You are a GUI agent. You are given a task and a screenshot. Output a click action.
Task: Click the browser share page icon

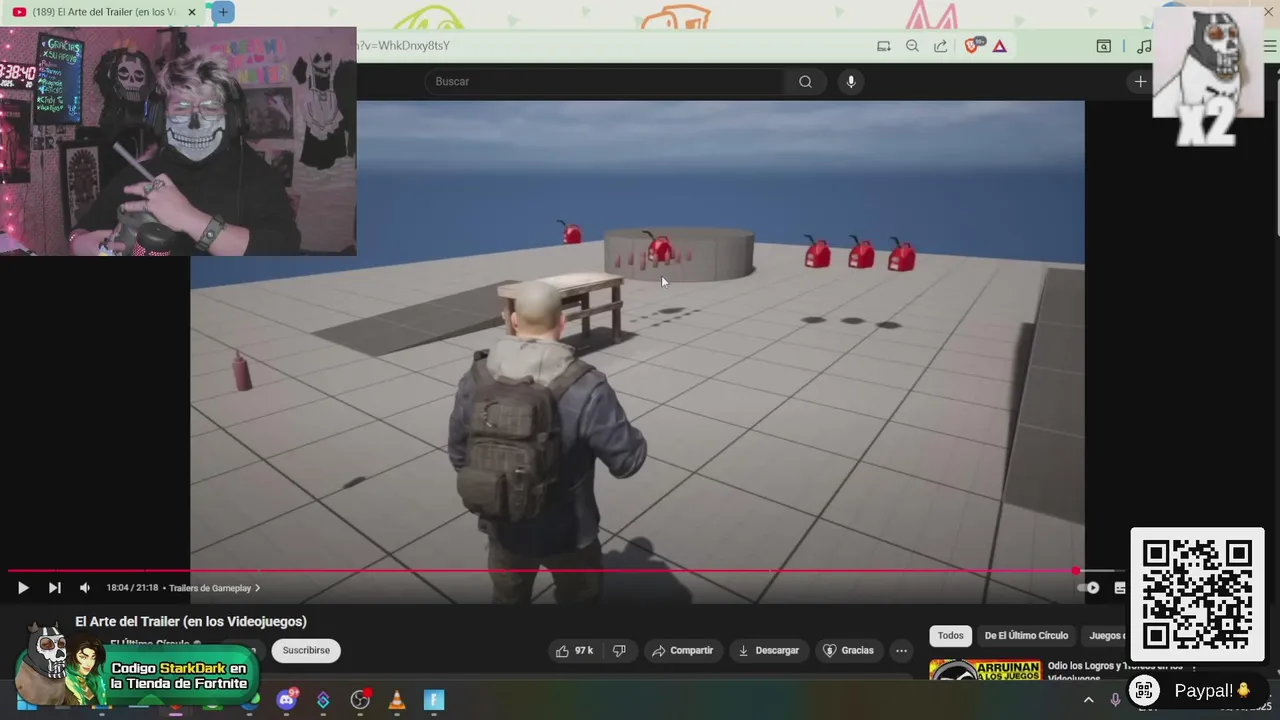click(x=941, y=46)
